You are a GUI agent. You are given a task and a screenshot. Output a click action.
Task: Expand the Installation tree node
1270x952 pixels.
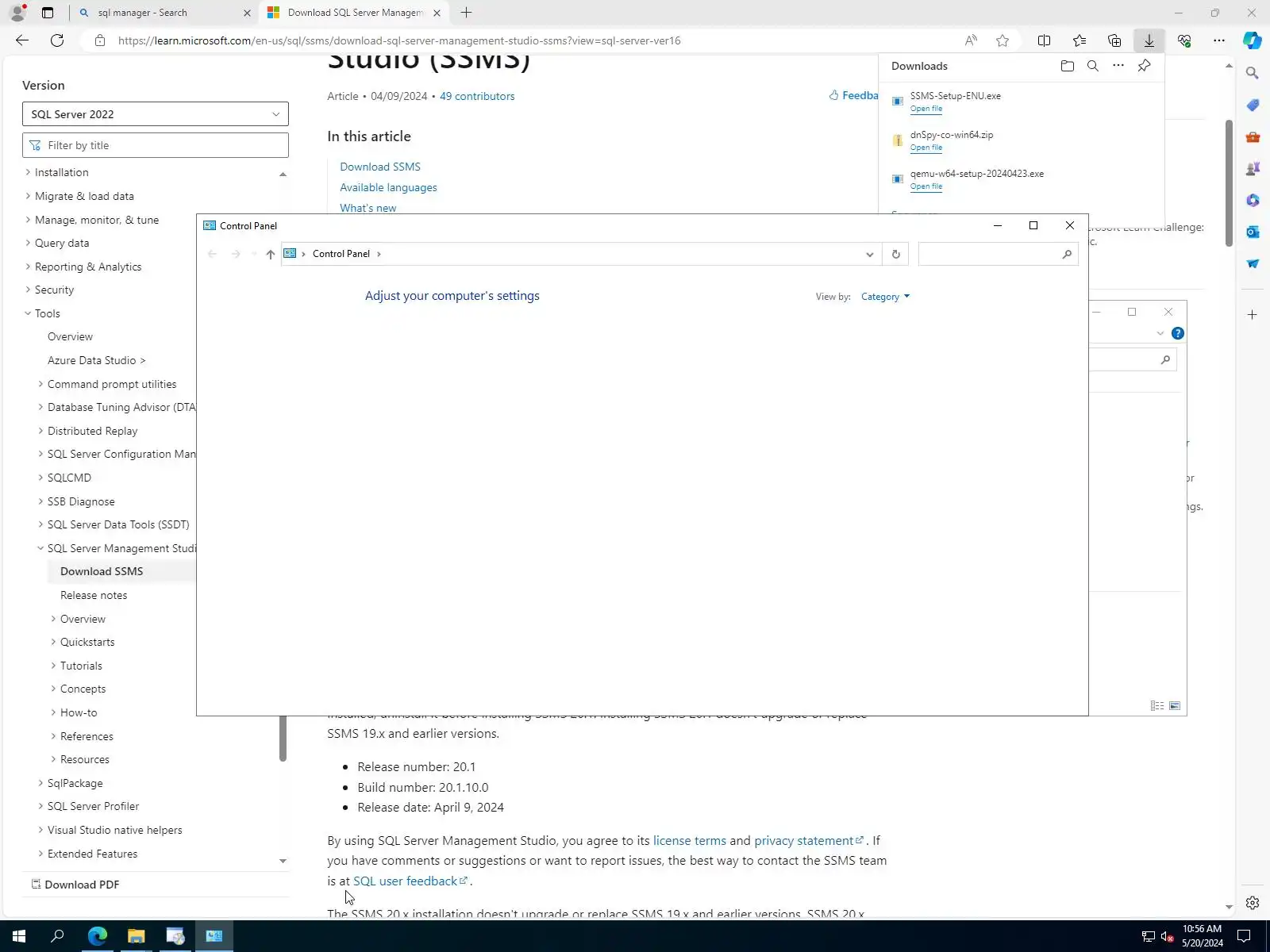[28, 172]
